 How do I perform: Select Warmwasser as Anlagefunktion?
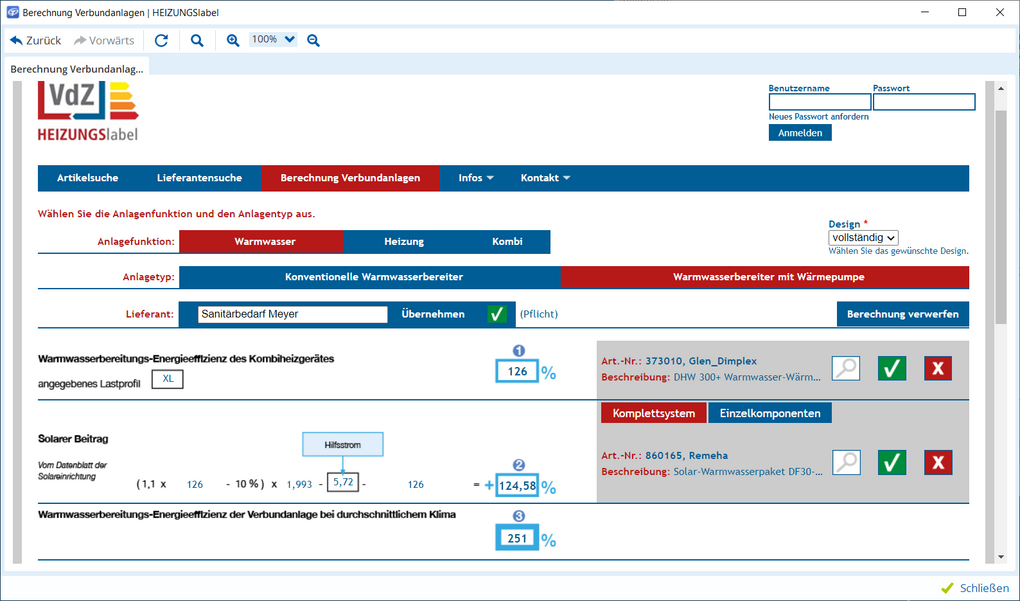pos(265,242)
